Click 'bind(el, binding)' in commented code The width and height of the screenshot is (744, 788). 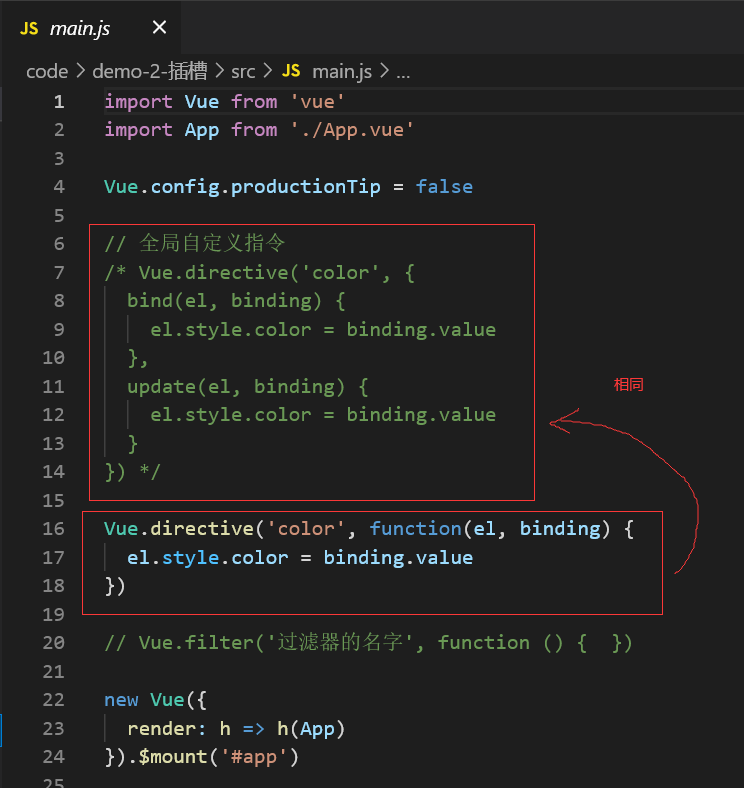point(224,301)
